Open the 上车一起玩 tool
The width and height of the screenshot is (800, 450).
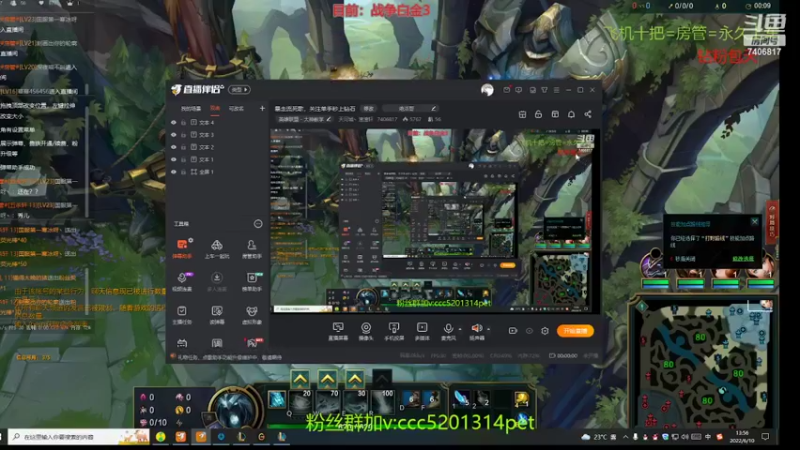point(217,248)
